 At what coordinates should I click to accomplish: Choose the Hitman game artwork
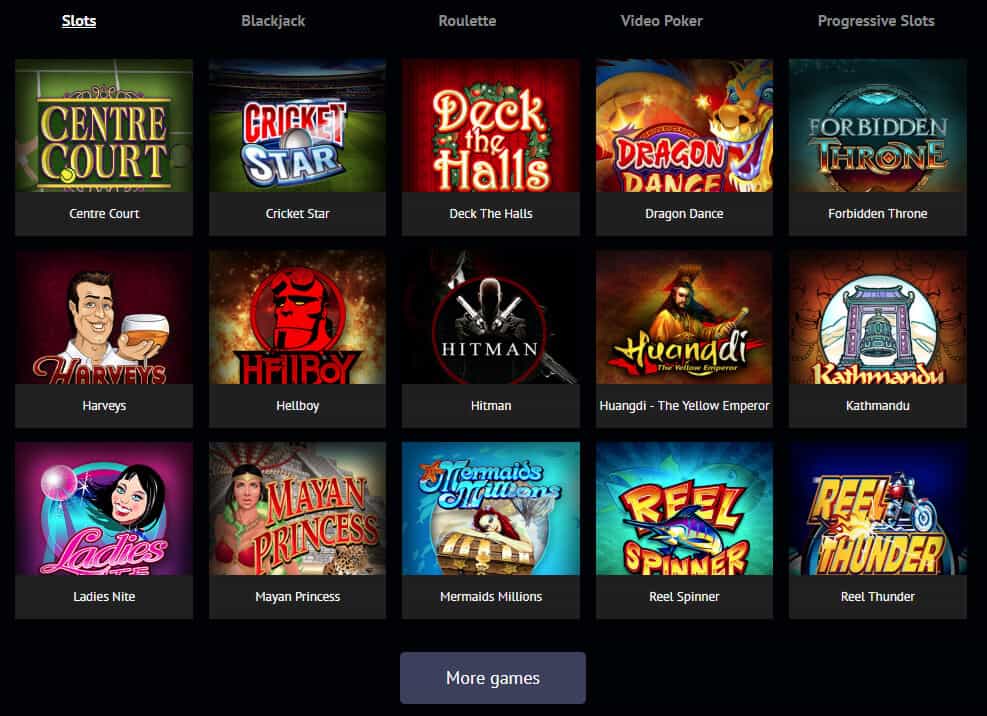coord(490,317)
